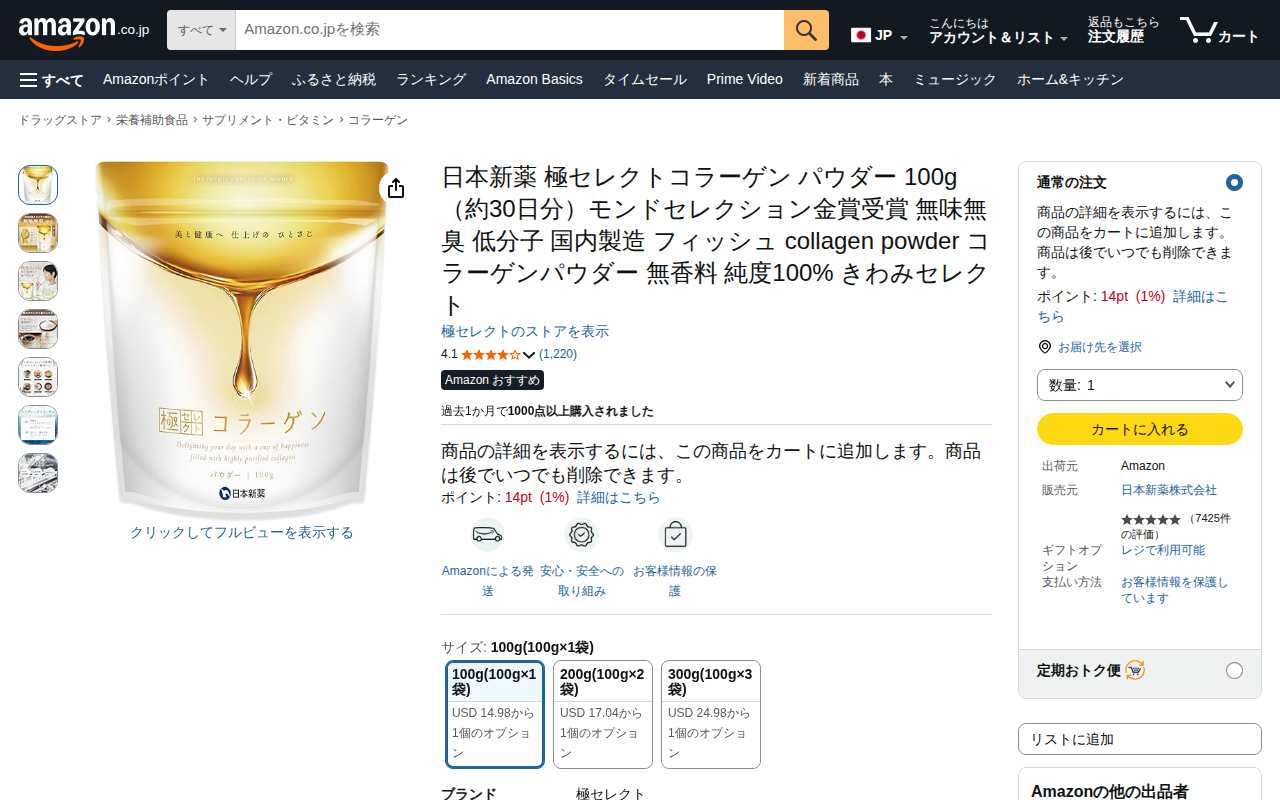1280x800 pixels.
Task: Select the fourth product thumbnail
Action: coord(38,329)
